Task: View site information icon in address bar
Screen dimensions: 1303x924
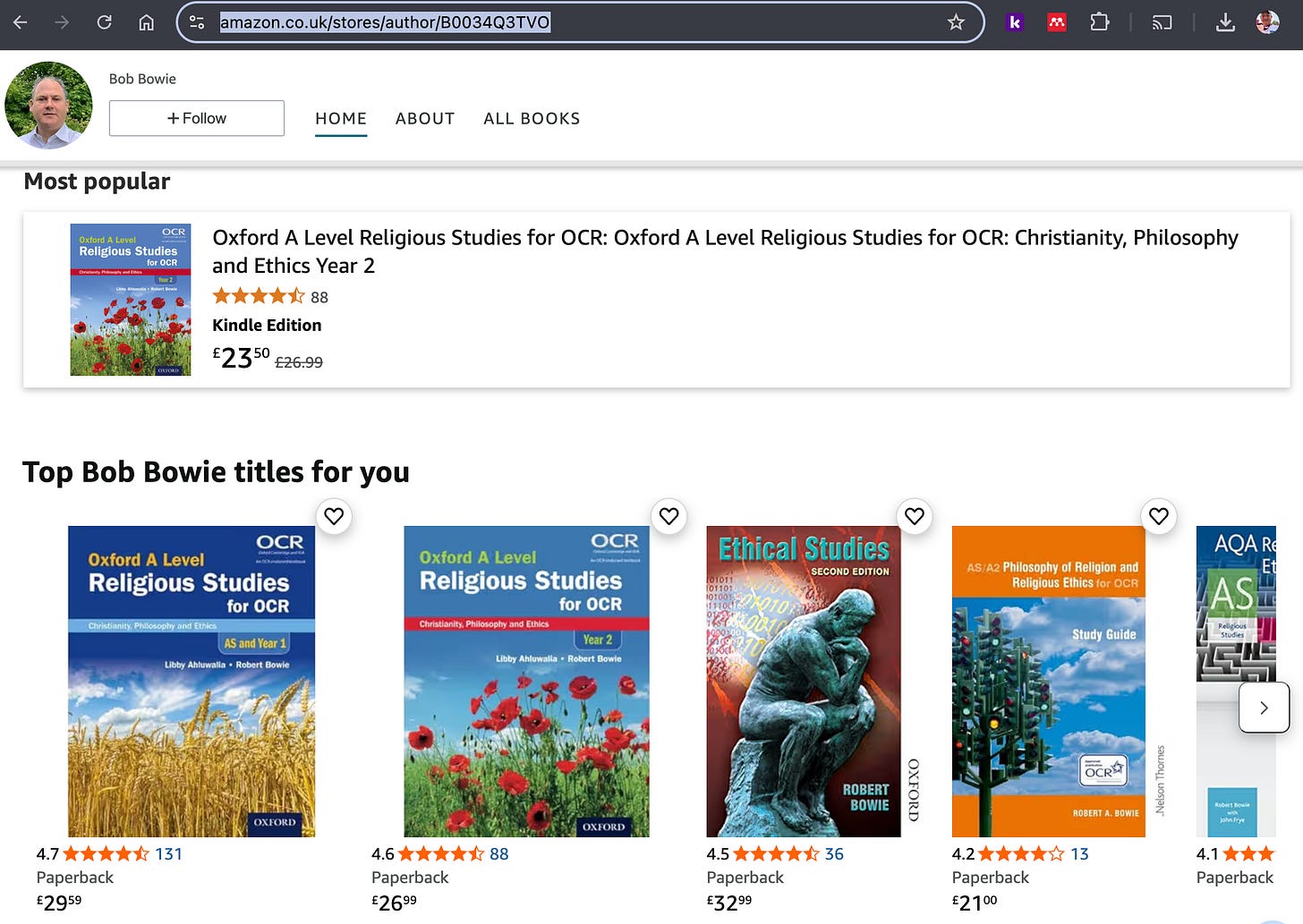Action: click(x=197, y=22)
